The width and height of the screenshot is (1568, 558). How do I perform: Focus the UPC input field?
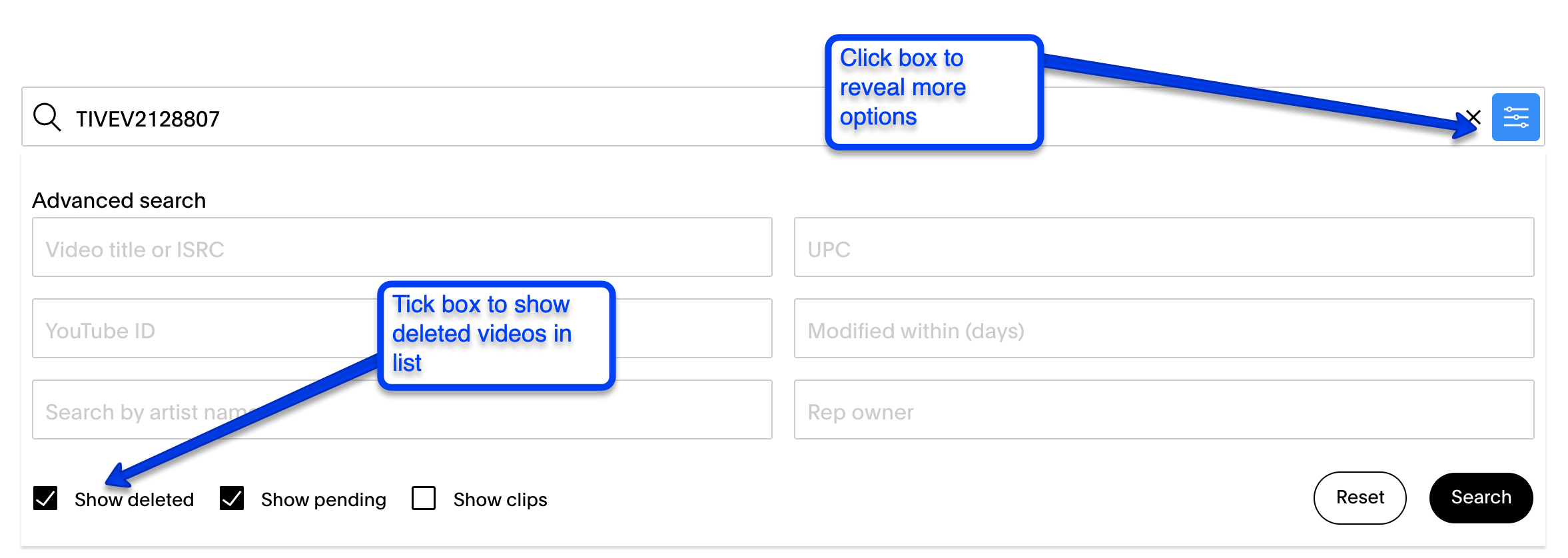pyautogui.click(x=1164, y=247)
